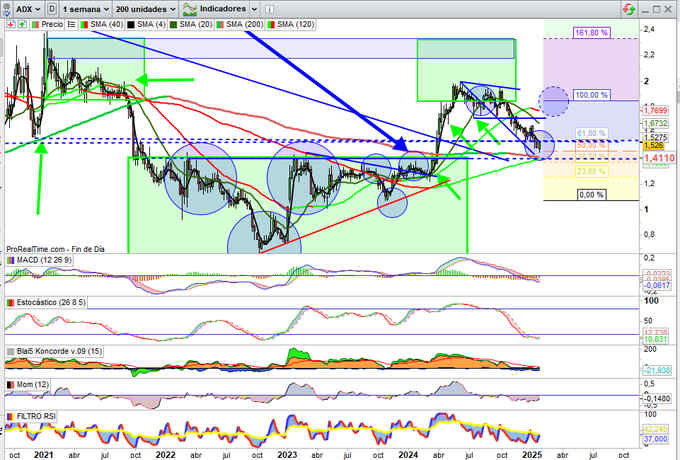Screen dimensions: 680x460
Task: Click the Blai5 Koncorde indicator icon
Action: pyautogui.click(x=11, y=352)
